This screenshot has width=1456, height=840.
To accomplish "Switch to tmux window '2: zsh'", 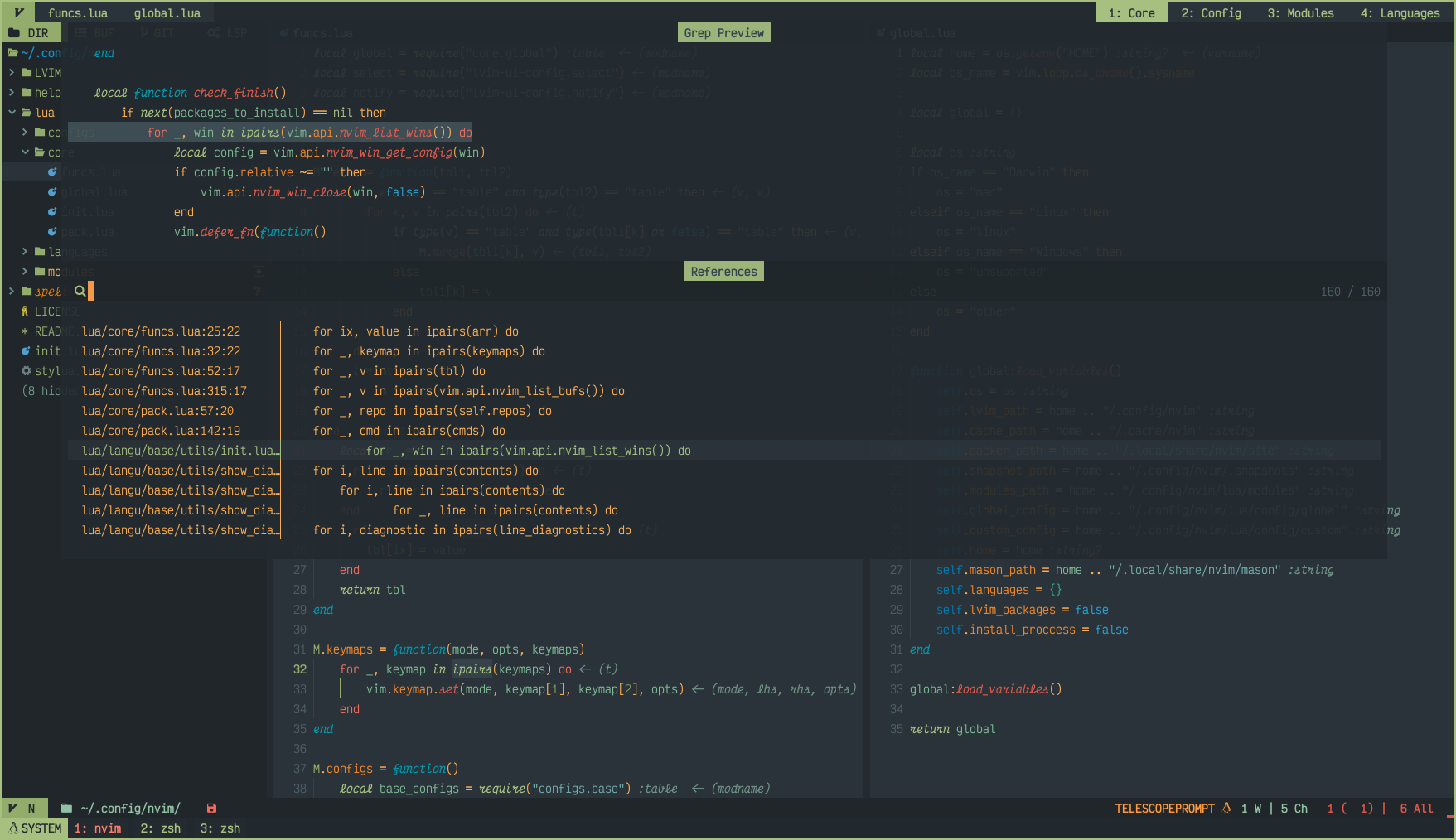I will 161,828.
